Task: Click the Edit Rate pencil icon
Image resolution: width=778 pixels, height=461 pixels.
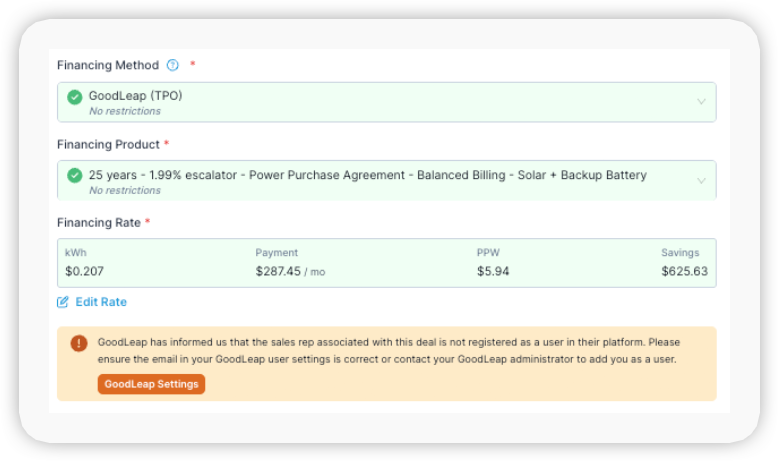Action: click(63, 302)
